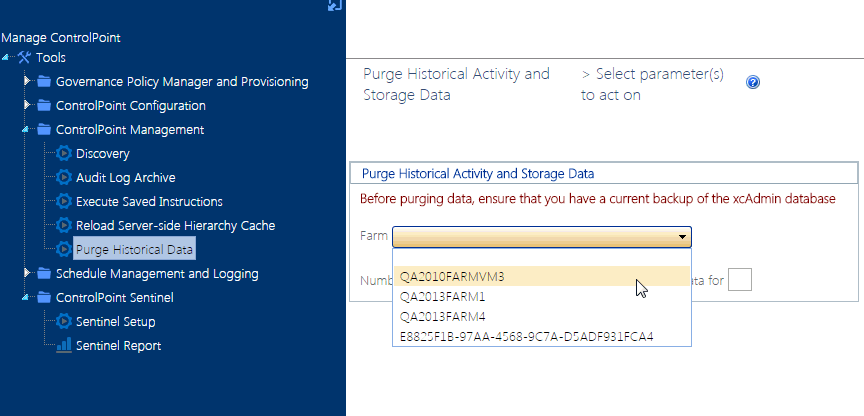Click the empty data-for input box
864x416 pixels.
[x=740, y=281]
